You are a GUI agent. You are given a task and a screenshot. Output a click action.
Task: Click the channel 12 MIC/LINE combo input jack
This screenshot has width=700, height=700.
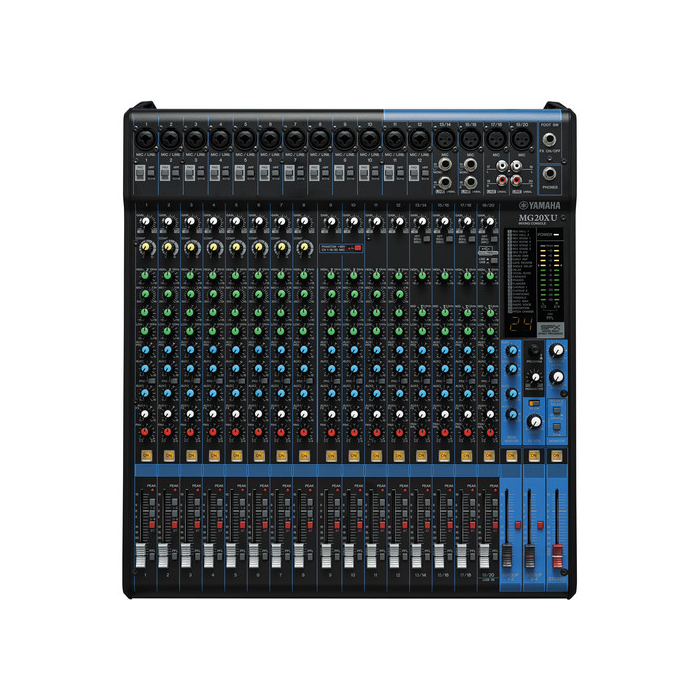pyautogui.click(x=420, y=139)
